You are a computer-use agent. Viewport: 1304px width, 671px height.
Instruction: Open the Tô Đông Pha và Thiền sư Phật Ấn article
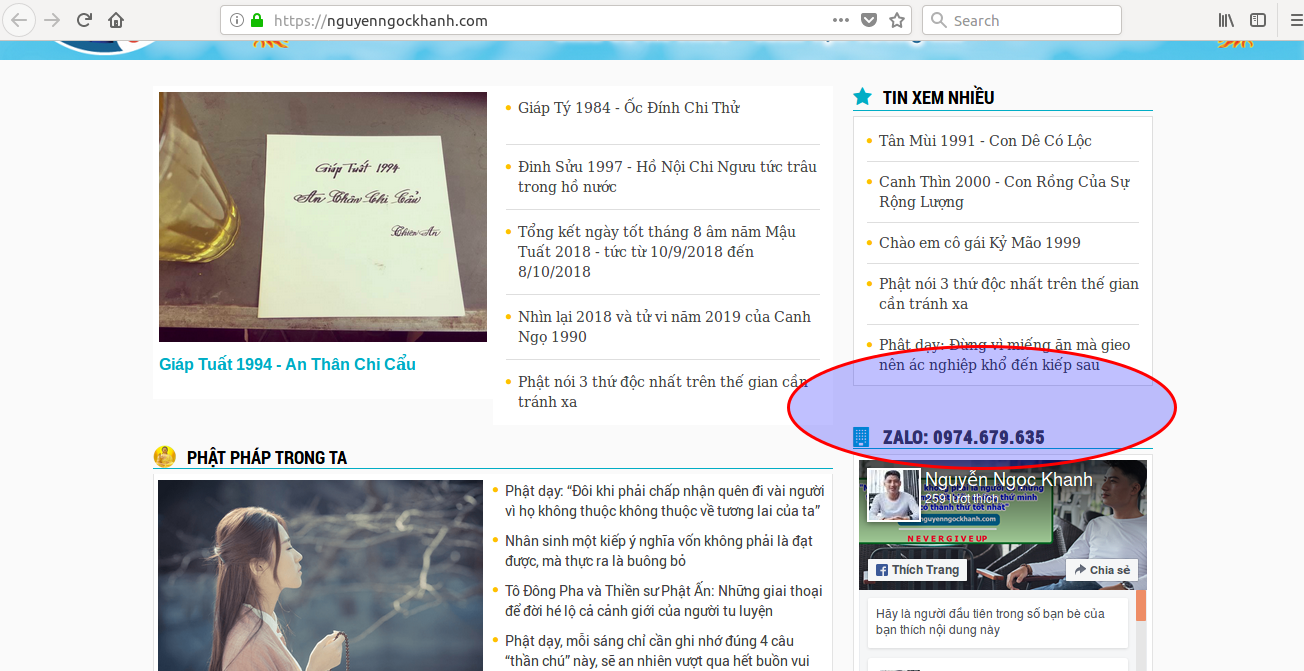coord(664,601)
